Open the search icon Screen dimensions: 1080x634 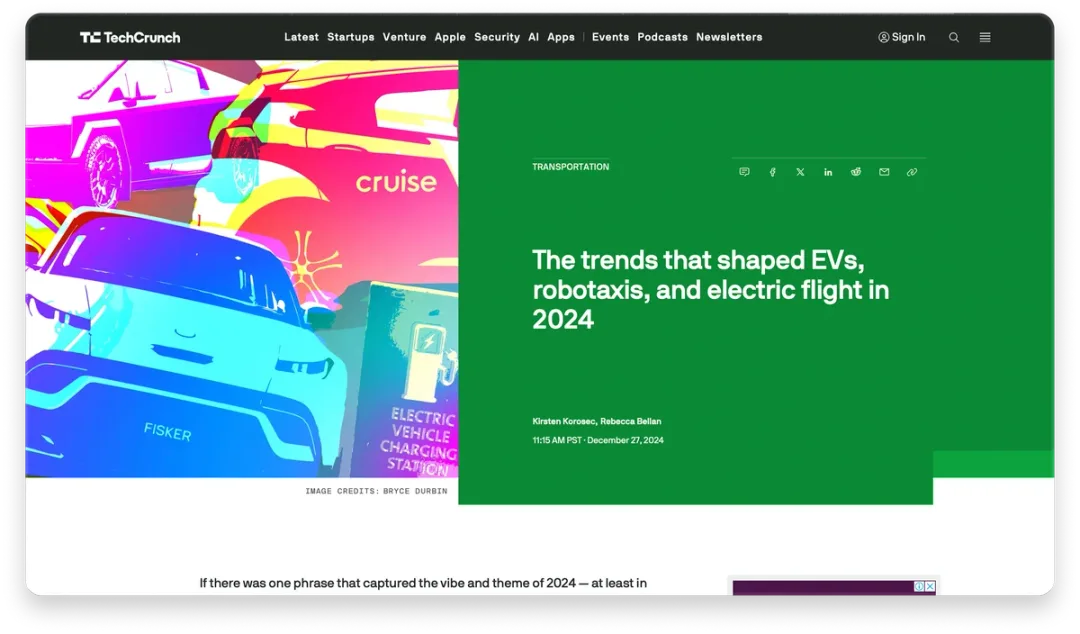[x=953, y=37]
